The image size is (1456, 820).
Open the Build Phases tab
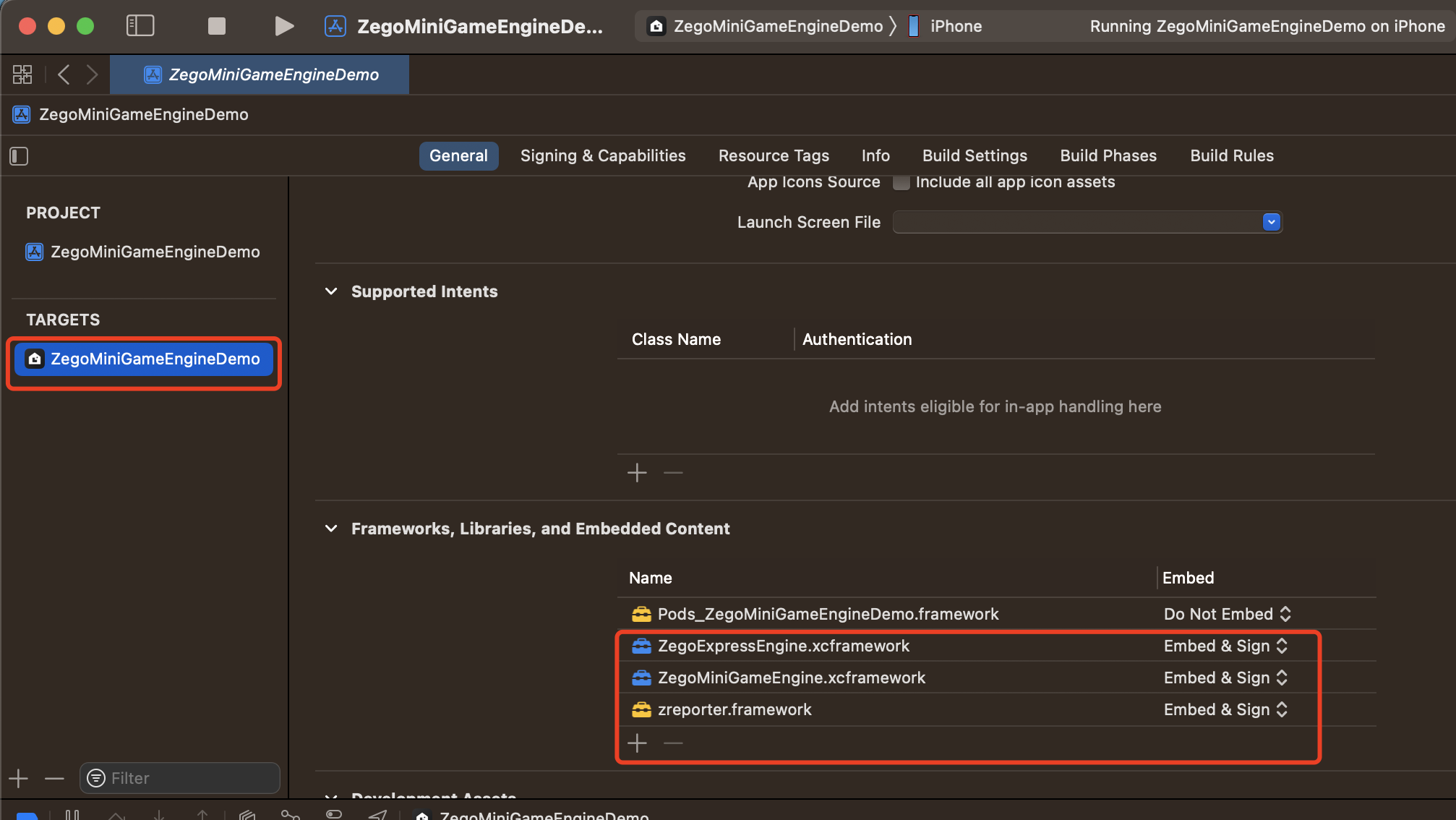(1108, 155)
